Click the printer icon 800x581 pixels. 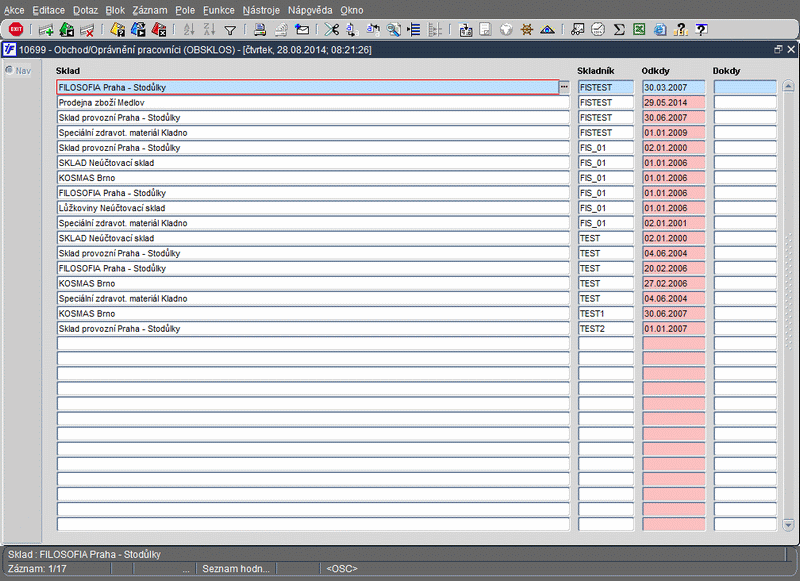(260, 30)
